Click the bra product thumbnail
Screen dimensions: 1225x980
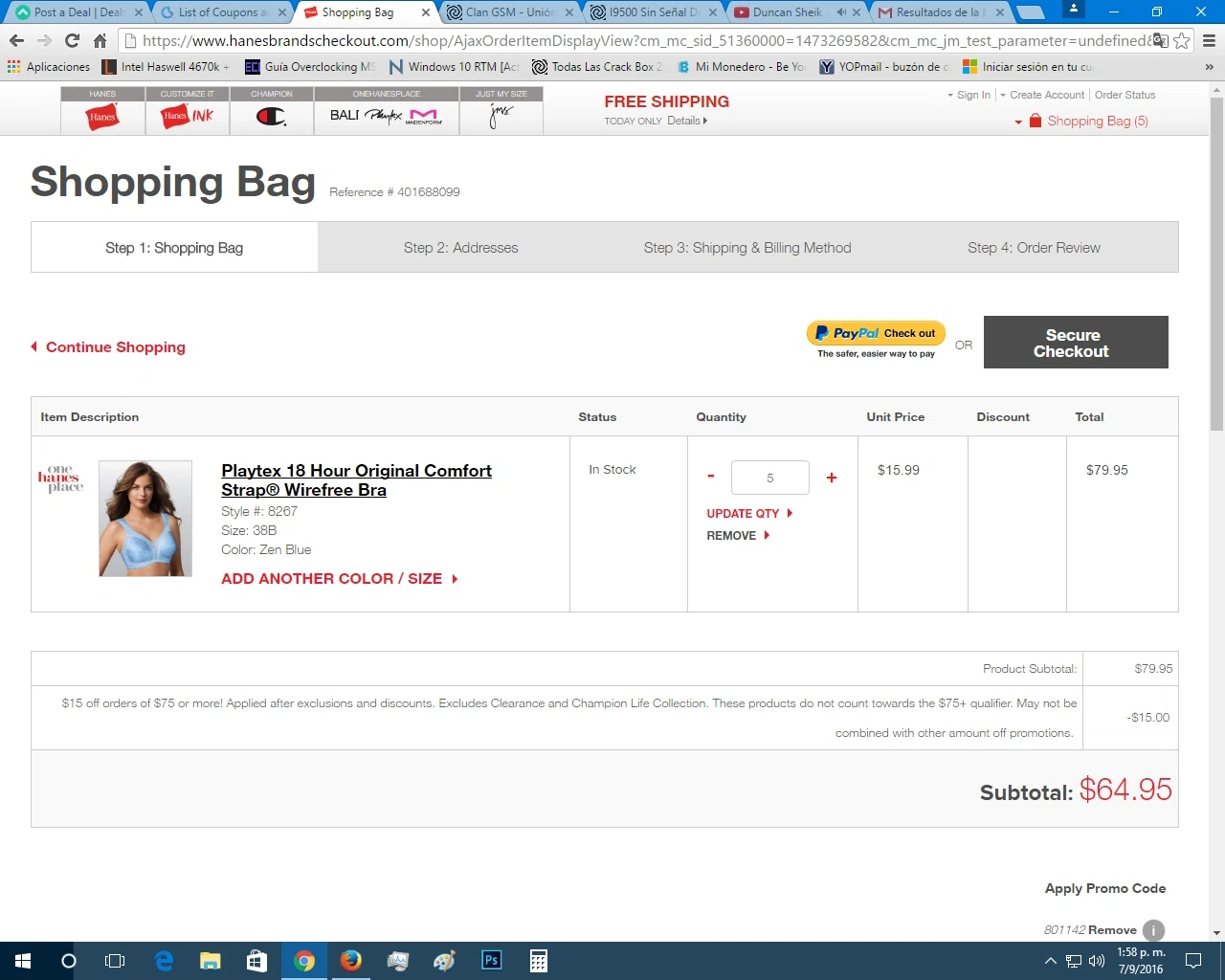coord(145,519)
